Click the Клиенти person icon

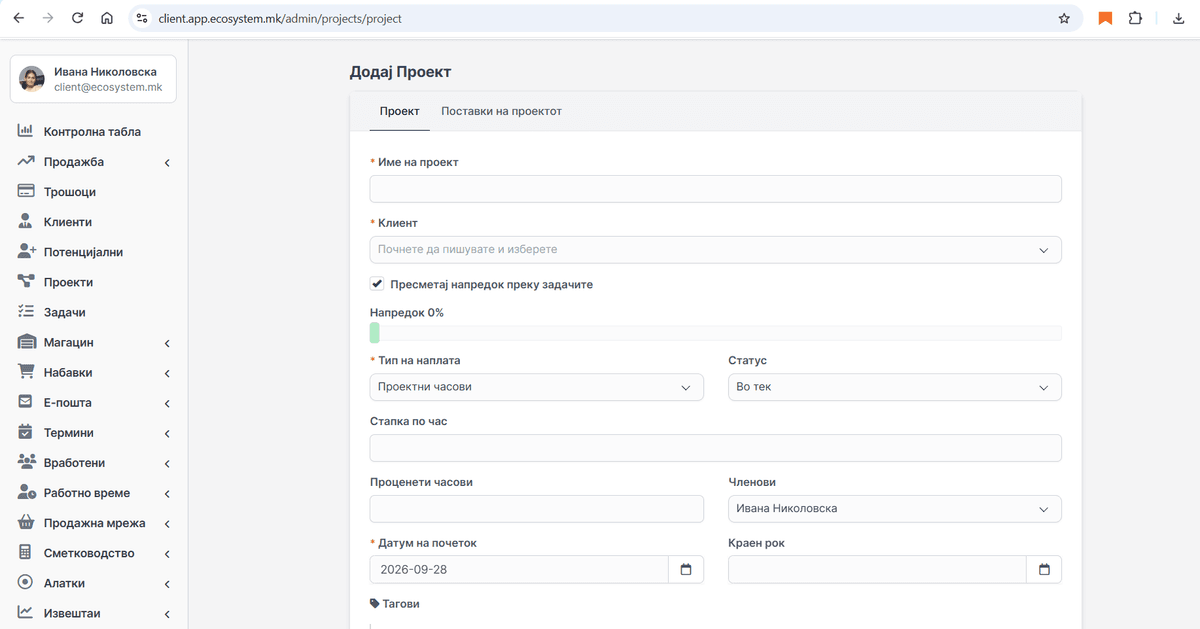click(26, 221)
